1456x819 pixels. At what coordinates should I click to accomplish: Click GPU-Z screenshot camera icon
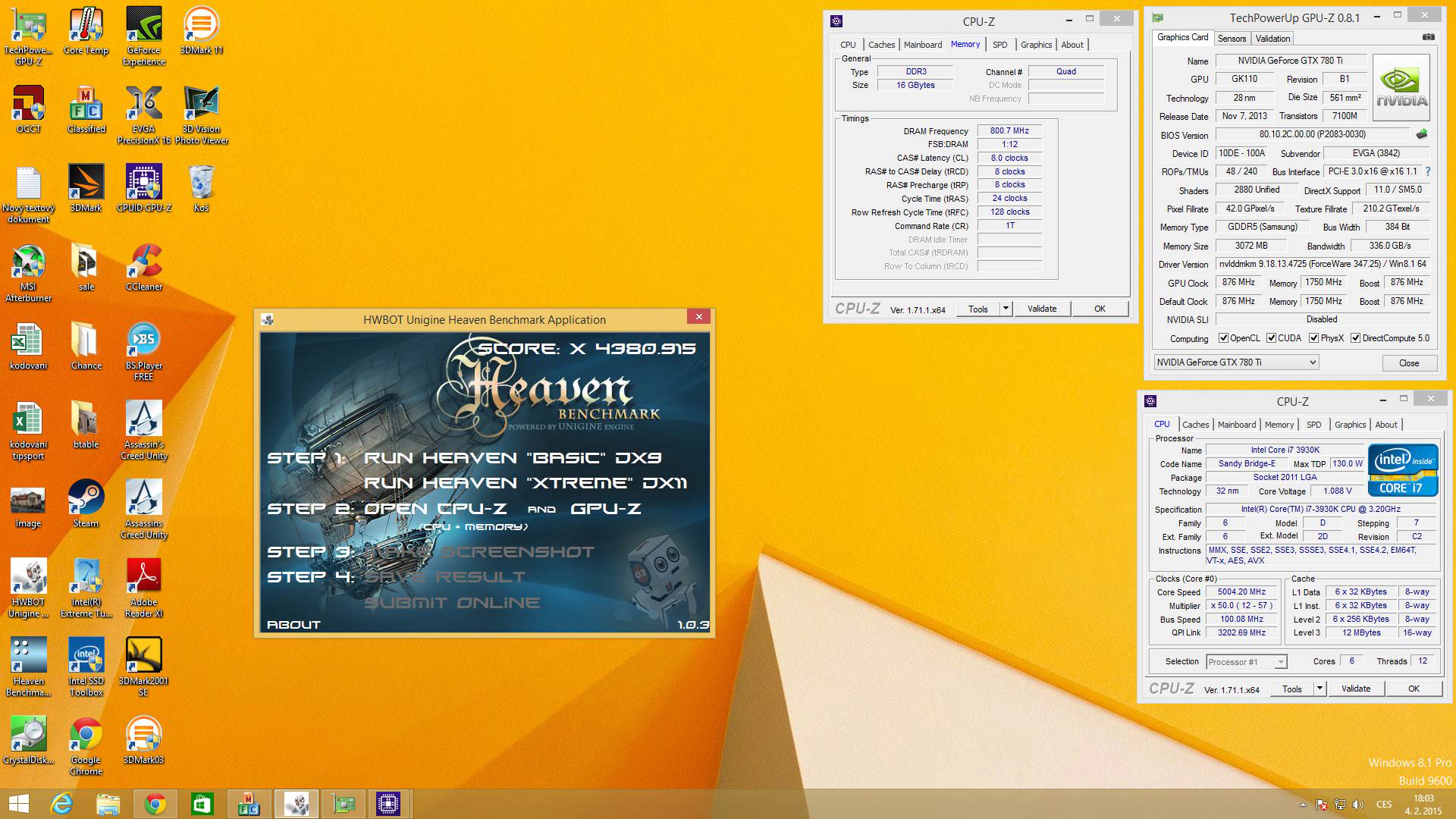tap(1428, 37)
